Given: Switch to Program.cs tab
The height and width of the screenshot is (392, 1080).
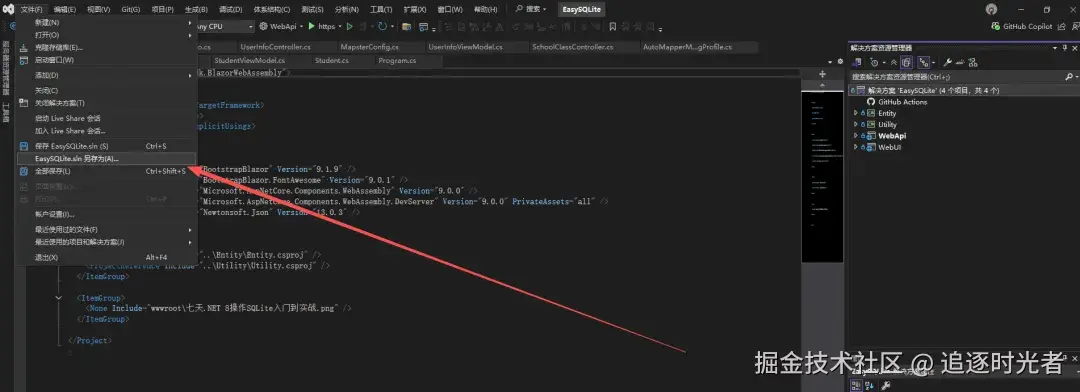Looking at the screenshot, I should point(397,60).
